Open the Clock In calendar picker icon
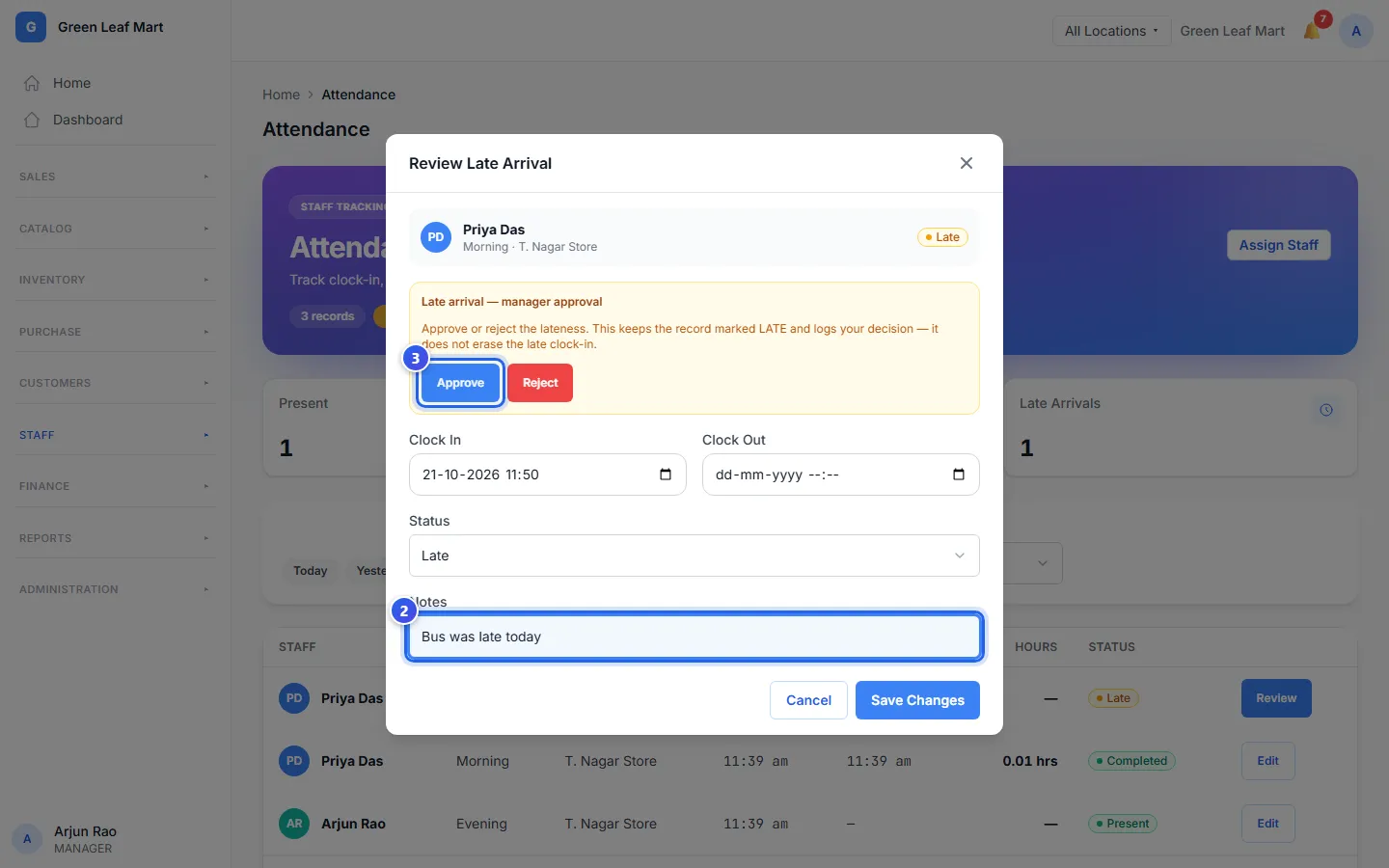Screen dimensions: 1389x868 click(666, 475)
